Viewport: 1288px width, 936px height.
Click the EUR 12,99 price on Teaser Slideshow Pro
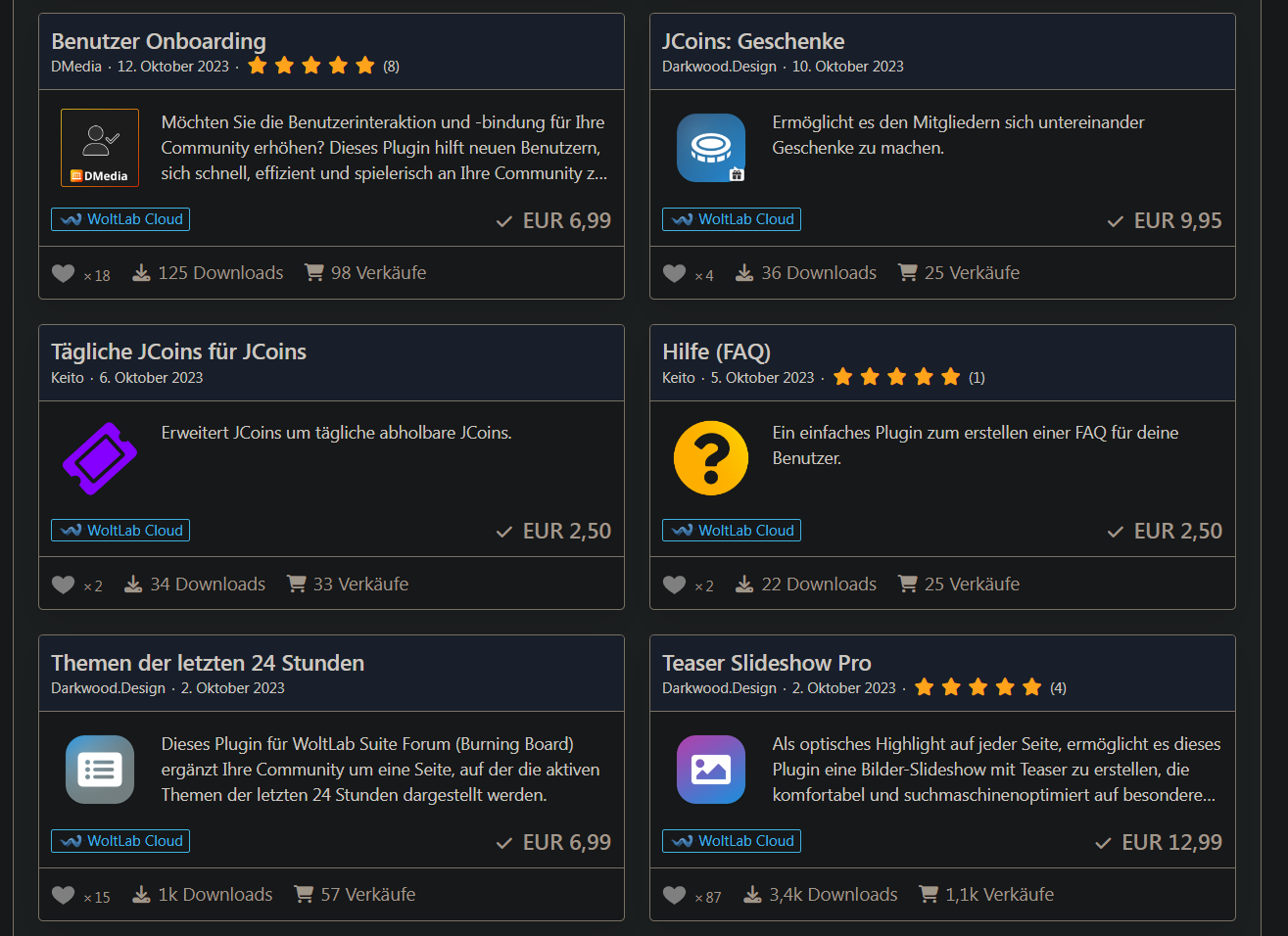point(1171,842)
